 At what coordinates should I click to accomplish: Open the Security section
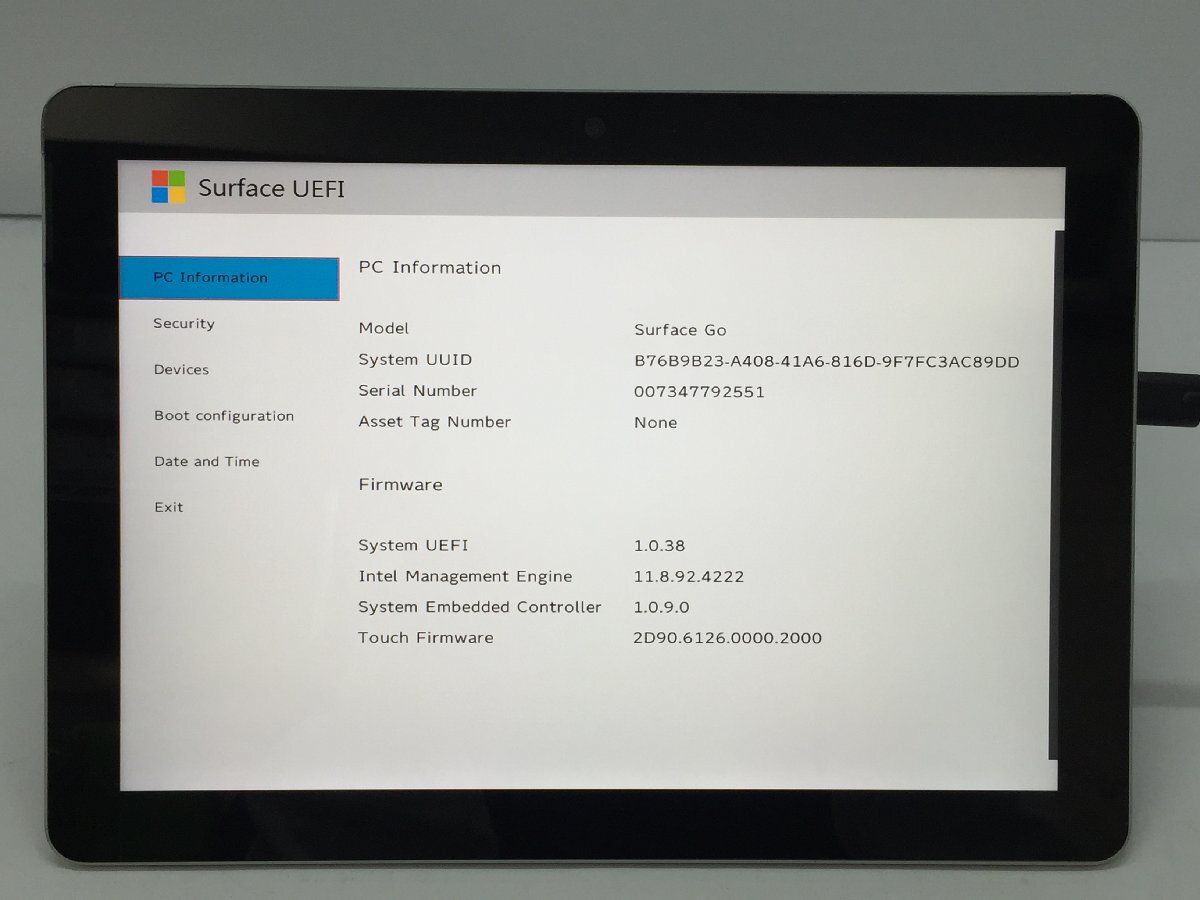184,324
